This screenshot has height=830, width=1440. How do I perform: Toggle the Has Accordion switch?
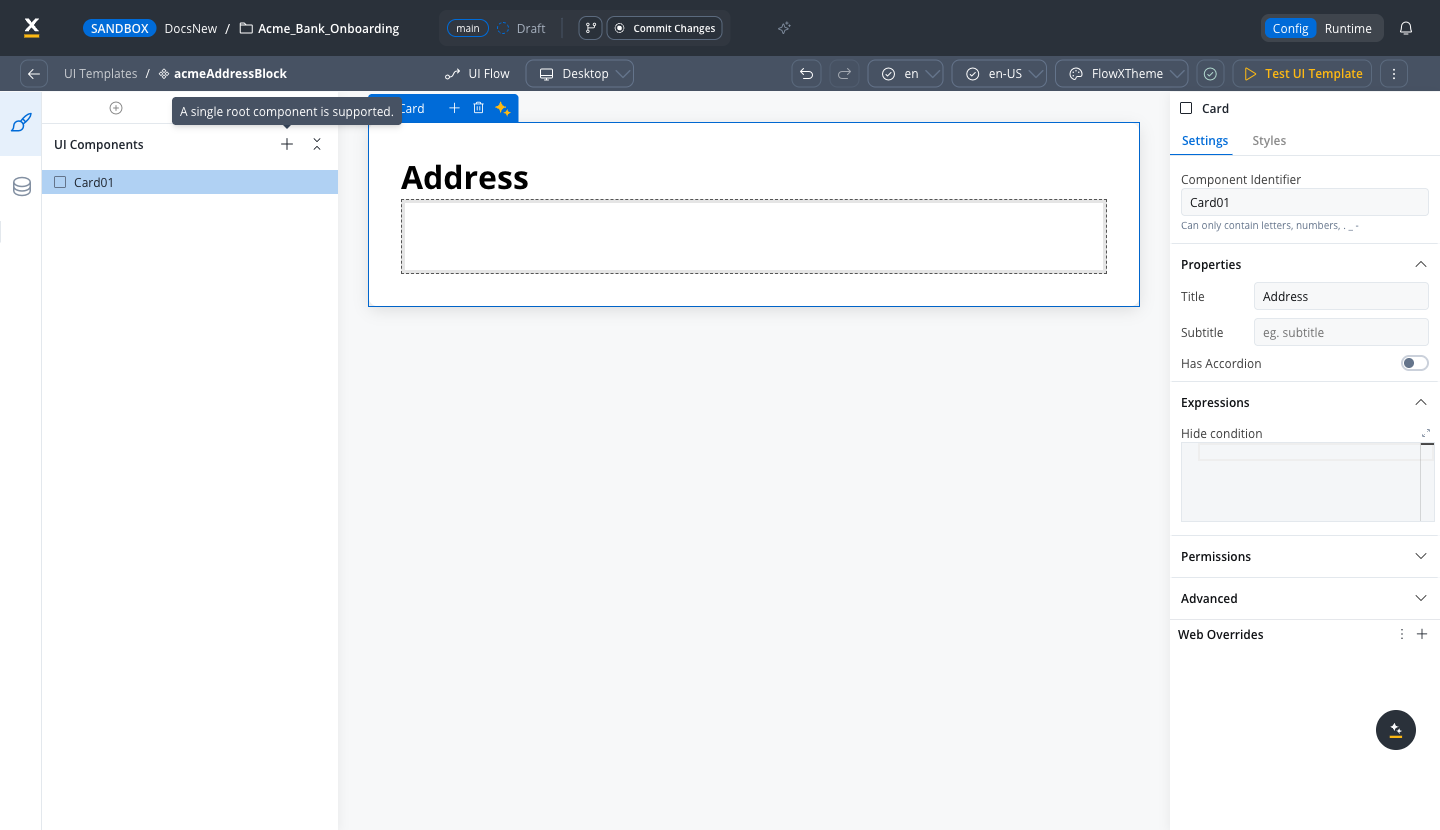point(1415,363)
